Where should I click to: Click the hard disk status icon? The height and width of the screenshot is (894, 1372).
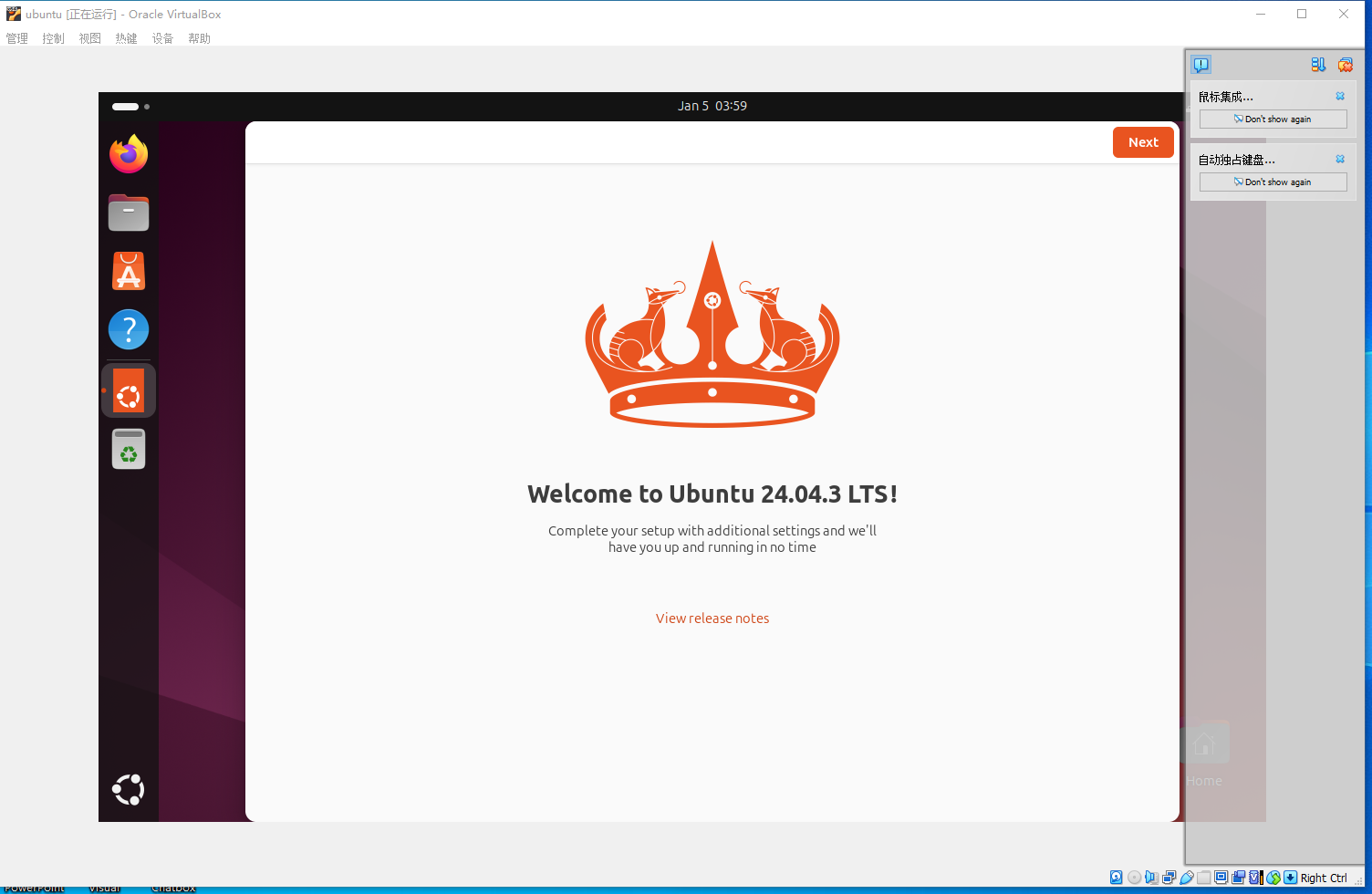(1116, 878)
